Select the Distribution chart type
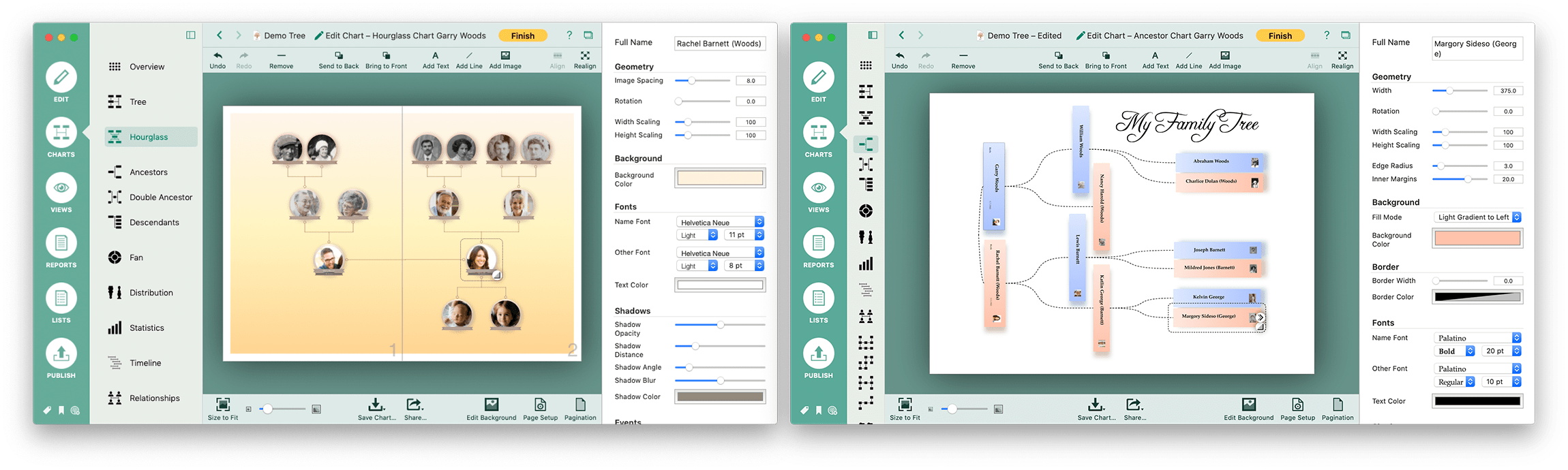 click(151, 293)
